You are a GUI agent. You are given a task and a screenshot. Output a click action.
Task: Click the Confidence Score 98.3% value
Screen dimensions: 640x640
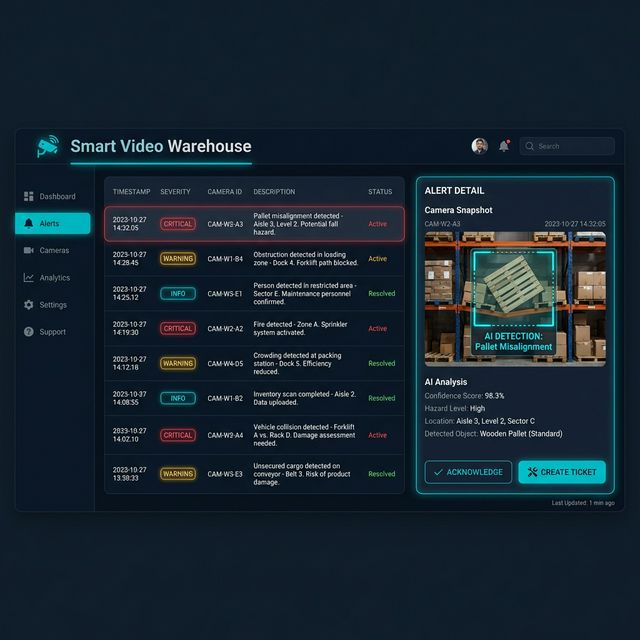click(x=494, y=396)
